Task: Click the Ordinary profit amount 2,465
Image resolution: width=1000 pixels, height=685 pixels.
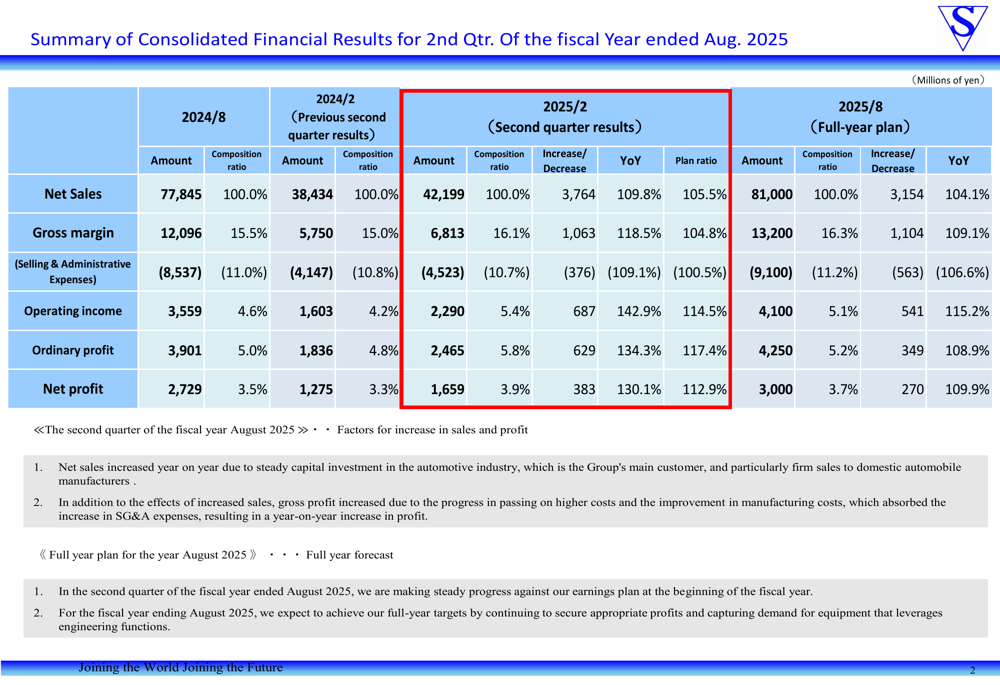Action: 447,350
